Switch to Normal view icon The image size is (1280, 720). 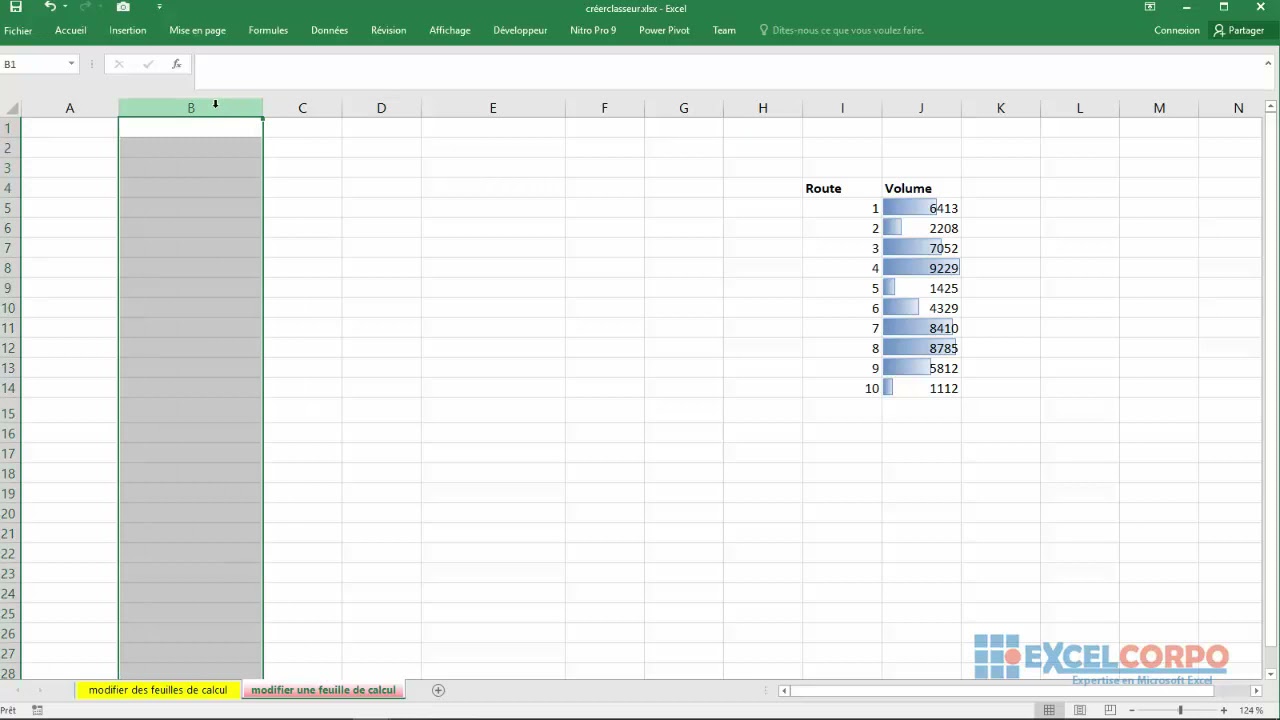[1049, 710]
